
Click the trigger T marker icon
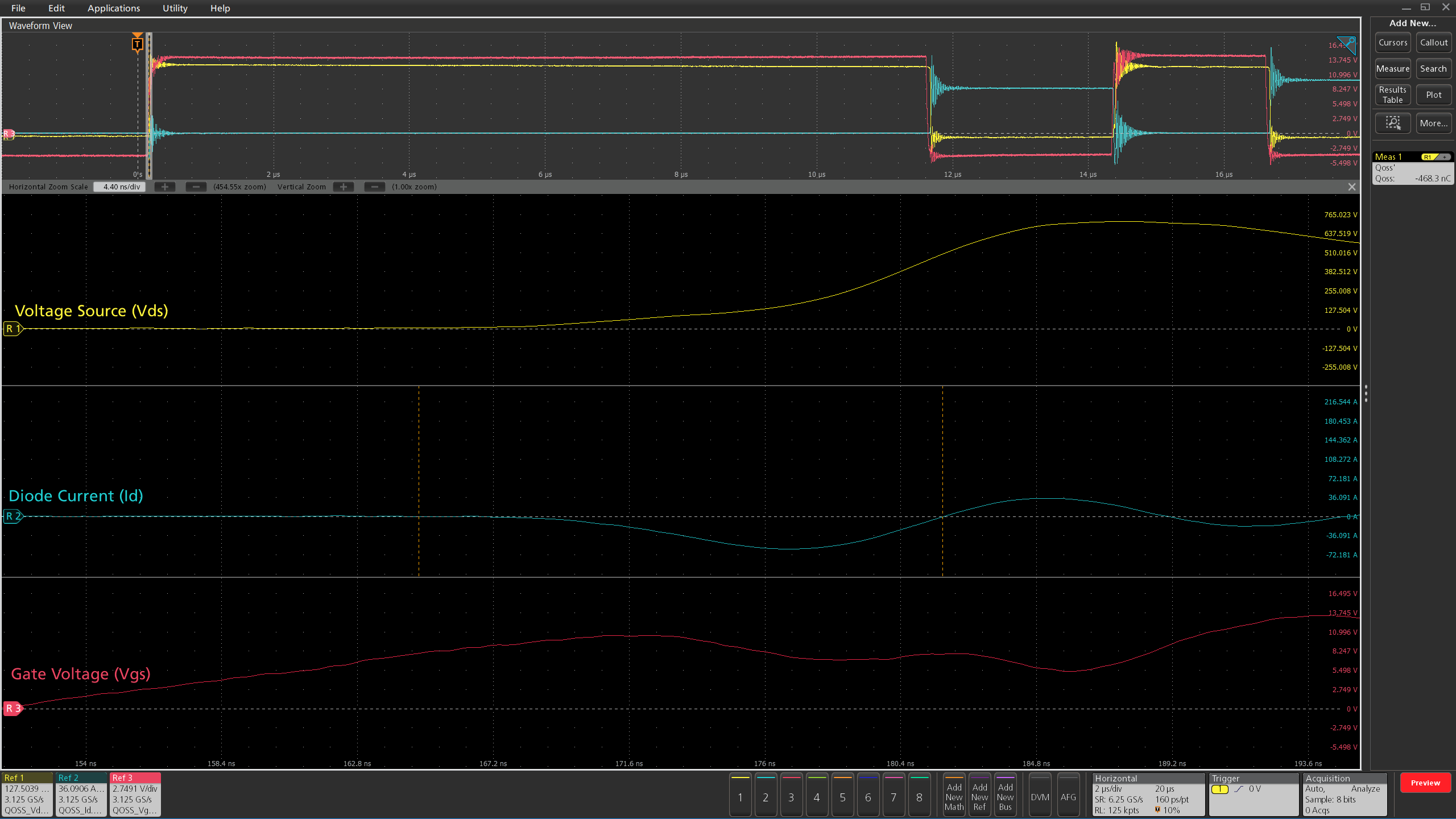click(x=137, y=43)
